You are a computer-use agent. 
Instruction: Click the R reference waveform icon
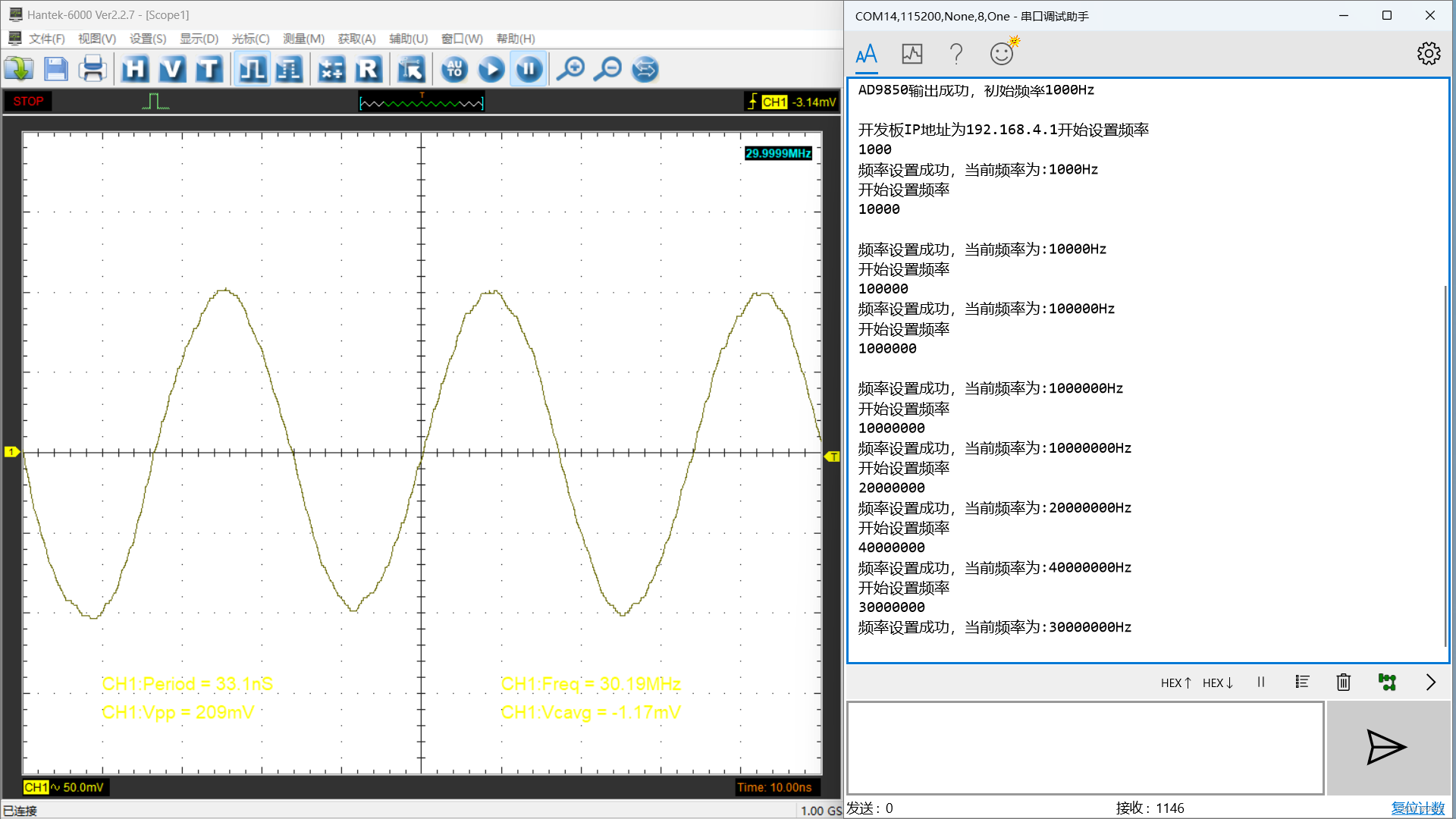pos(368,70)
